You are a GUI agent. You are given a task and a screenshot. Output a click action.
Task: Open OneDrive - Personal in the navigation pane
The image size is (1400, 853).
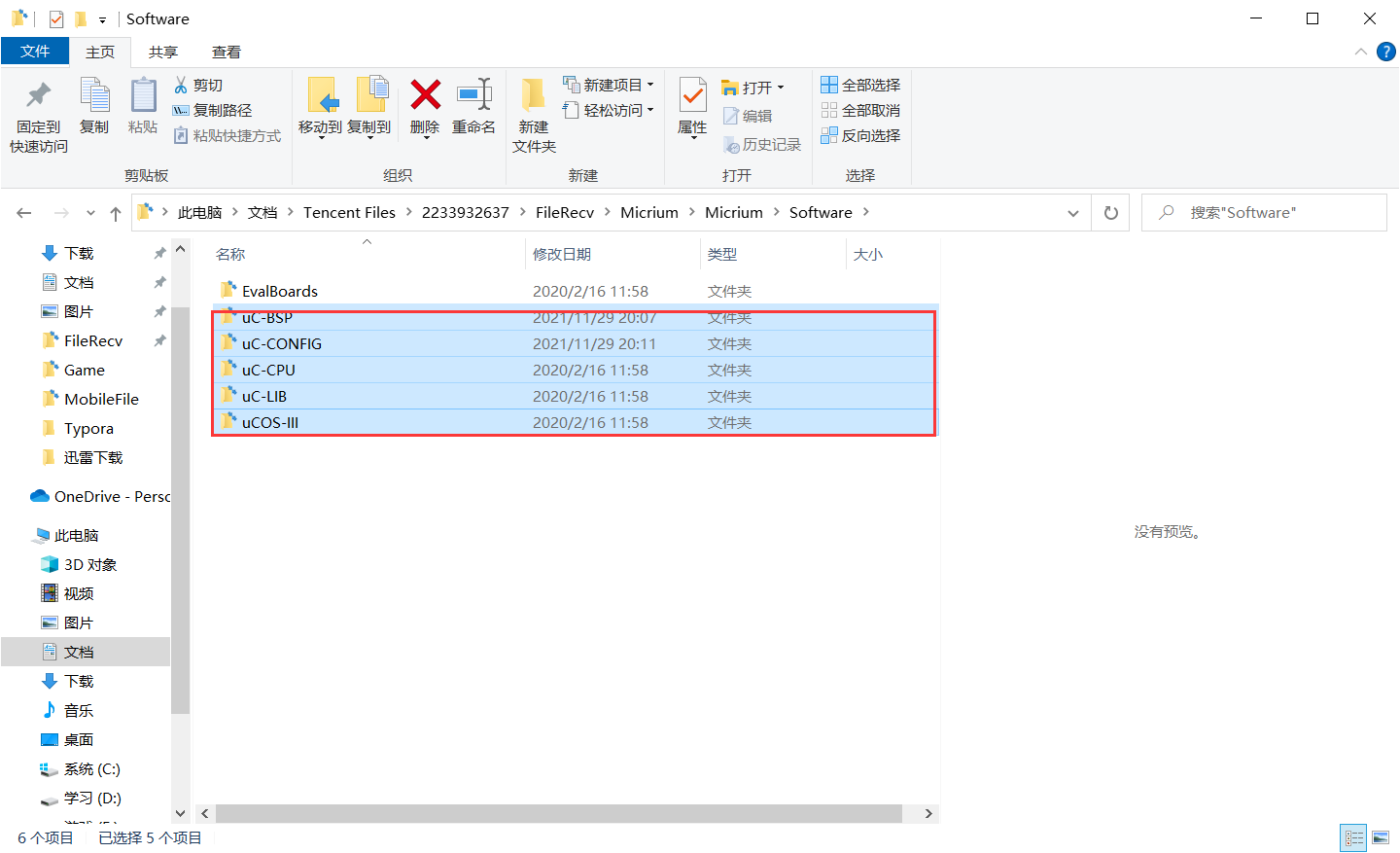pyautogui.click(x=100, y=496)
